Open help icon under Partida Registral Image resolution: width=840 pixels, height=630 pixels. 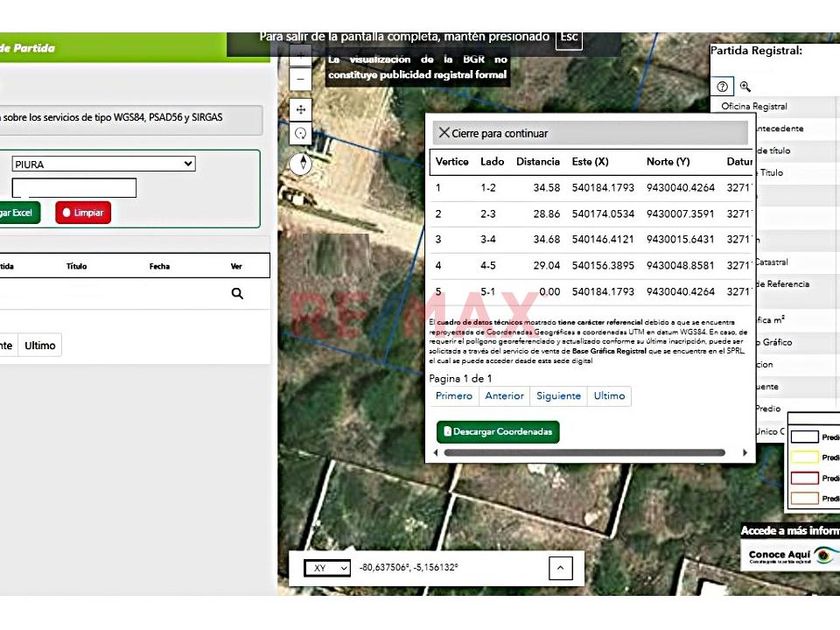[724, 87]
